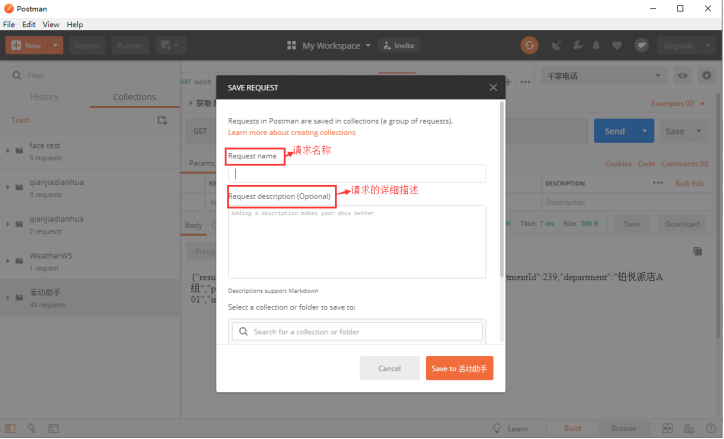The height and width of the screenshot is (439, 724).
Task: Open the View menu
Action: 51,24
